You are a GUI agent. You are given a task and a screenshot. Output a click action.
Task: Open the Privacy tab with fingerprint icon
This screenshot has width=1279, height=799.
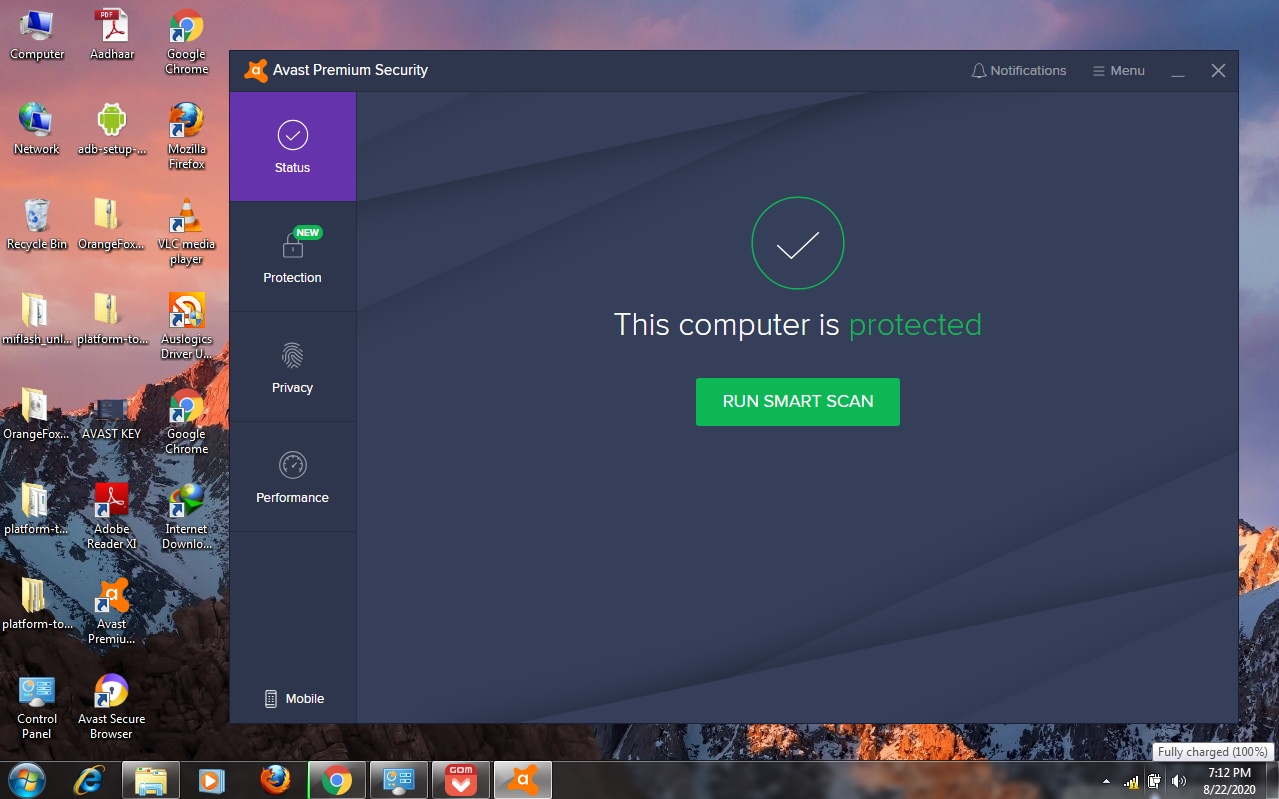click(x=292, y=367)
